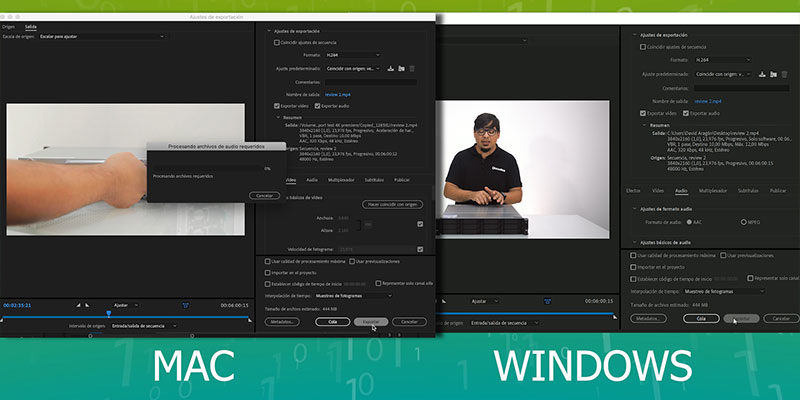Open Subtítulos tab in Mac window
This screenshot has height=400, width=800.
pos(374,180)
